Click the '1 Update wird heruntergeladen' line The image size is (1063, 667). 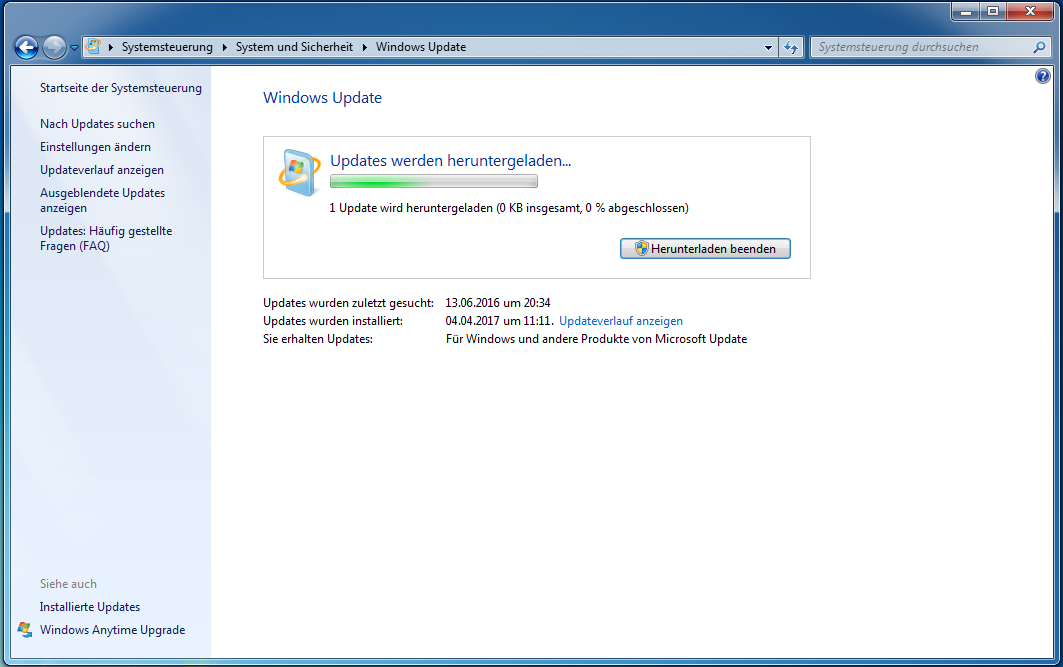[x=508, y=208]
